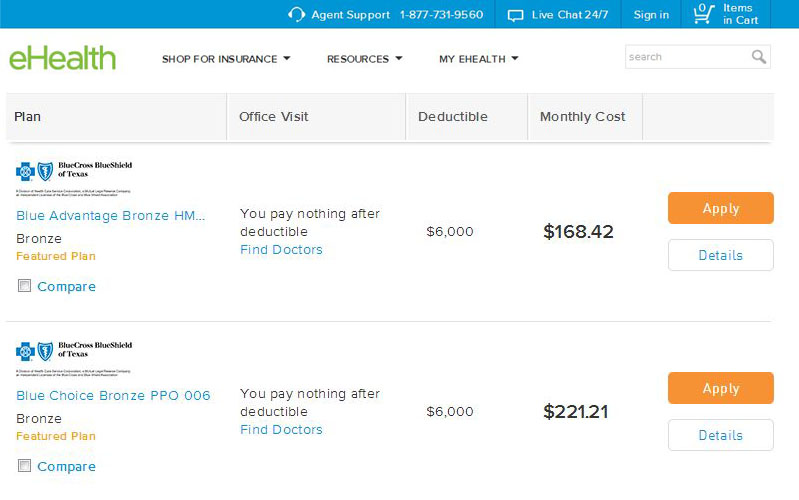Click the second BlueCross BlueShield logo
Viewport: 799px width, 500px height.
point(74,356)
